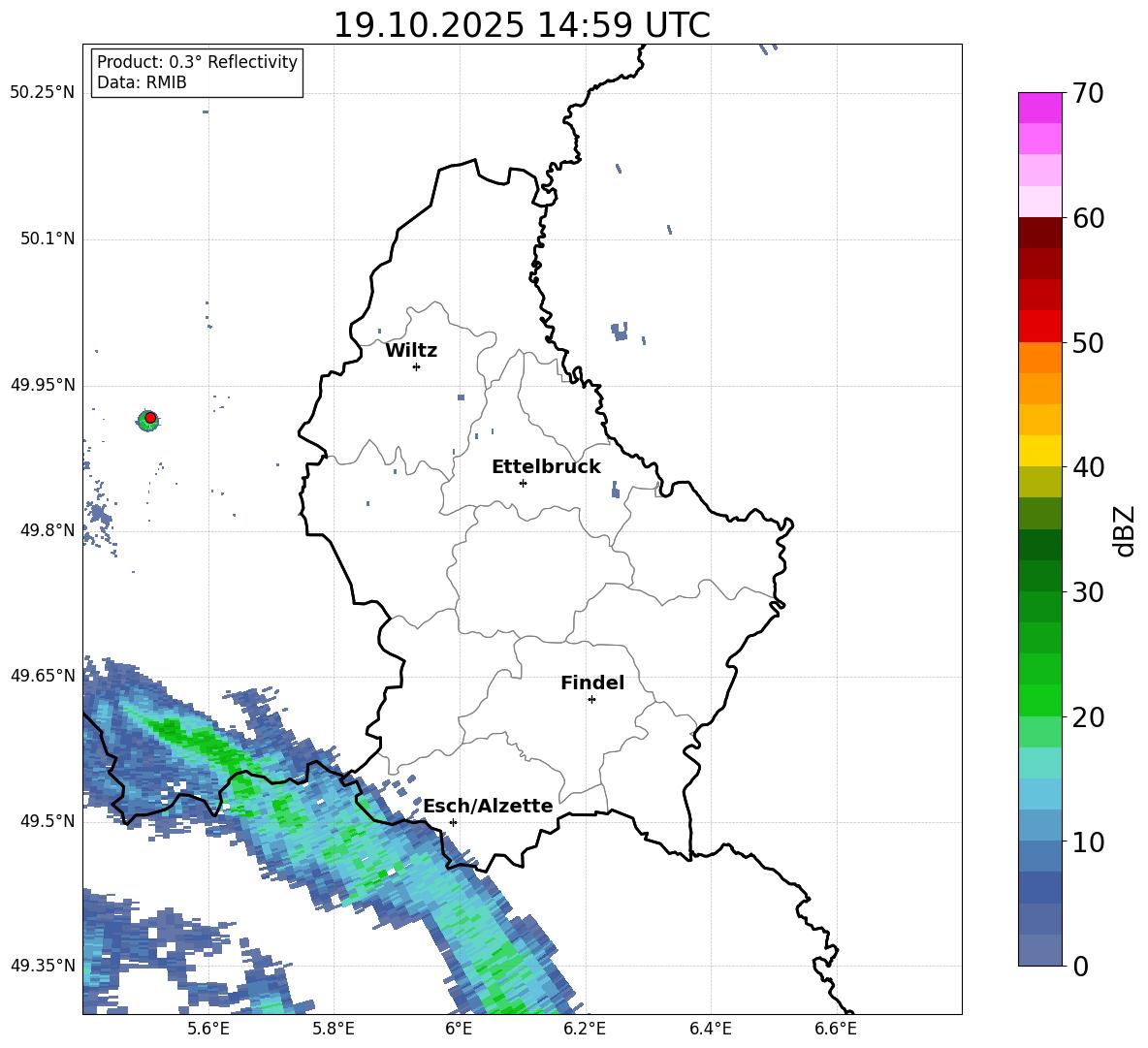1148x1048 pixels.
Task: Click the 6.6°E longitude label
Action: 836,1029
